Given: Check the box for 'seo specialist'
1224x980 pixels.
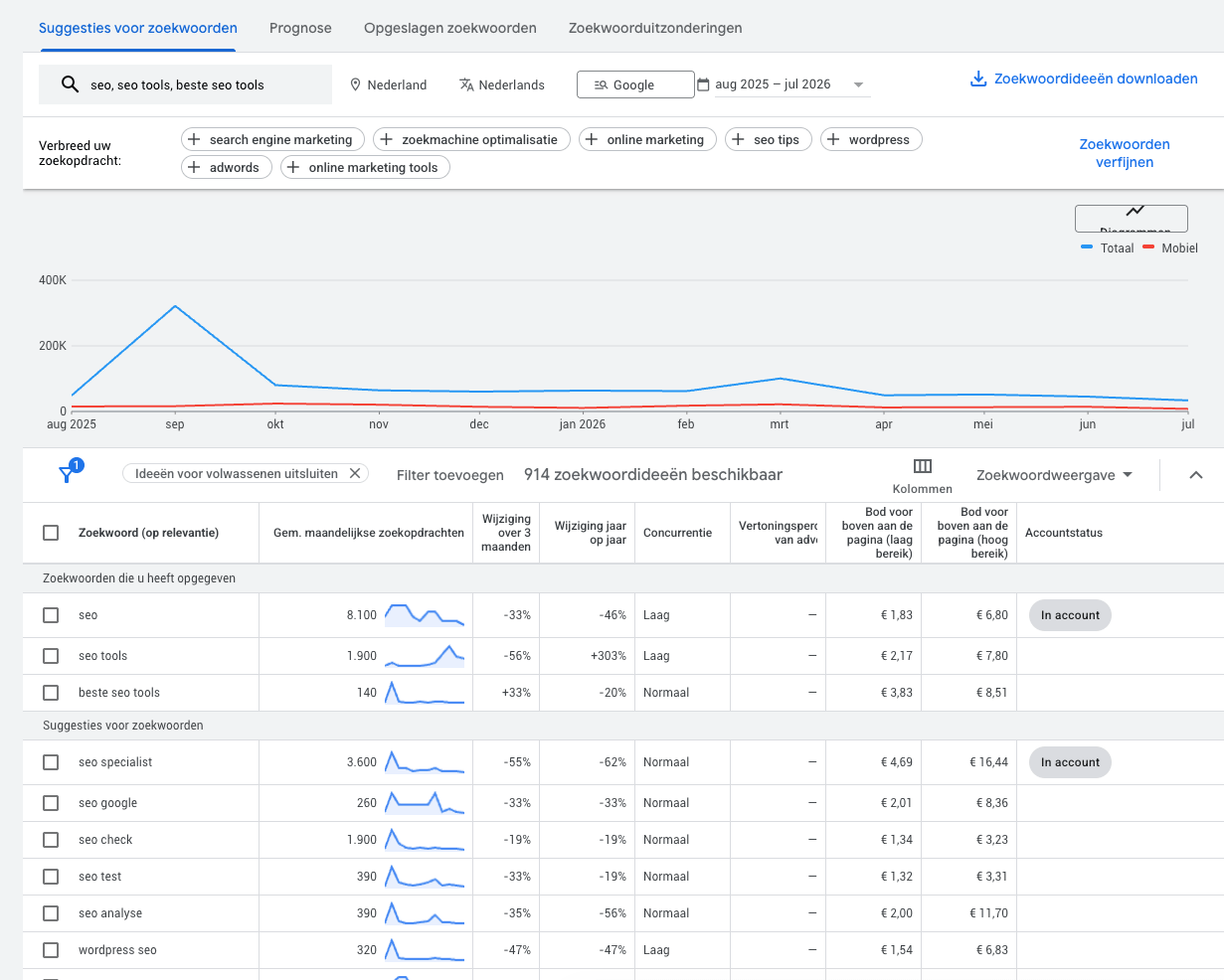Looking at the screenshot, I should pos(51,762).
